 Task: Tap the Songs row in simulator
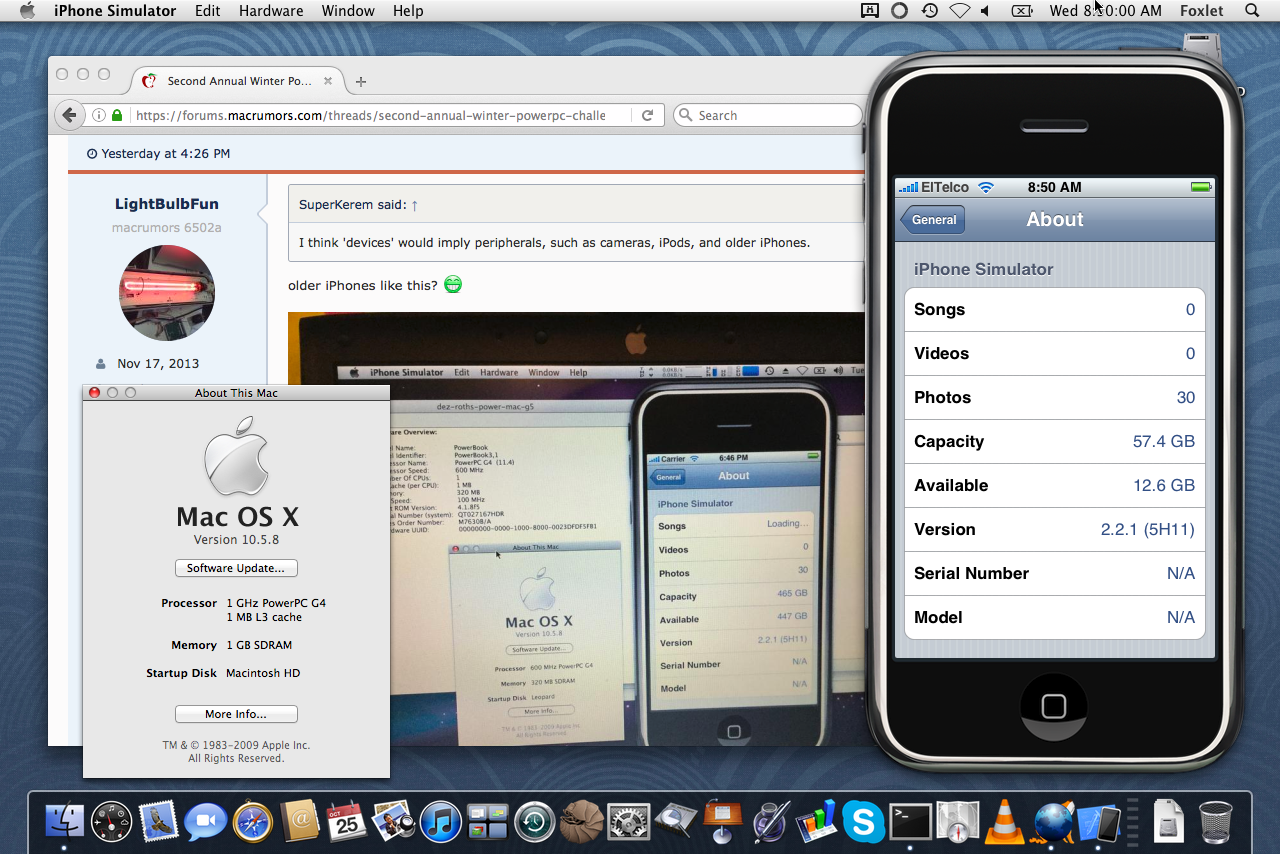tap(1054, 310)
